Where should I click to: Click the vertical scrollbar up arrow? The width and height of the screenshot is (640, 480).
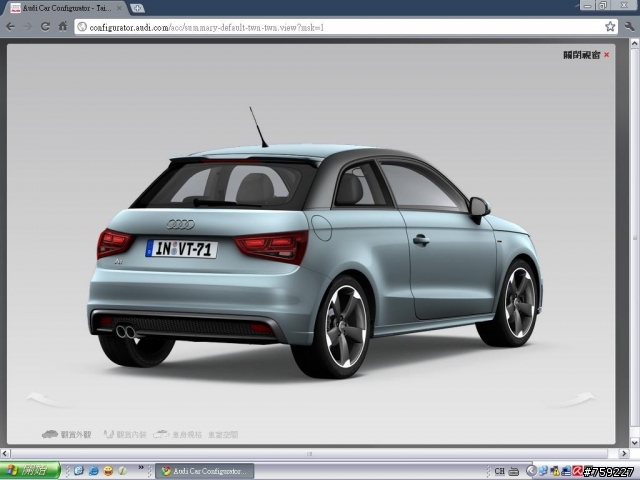[x=635, y=42]
